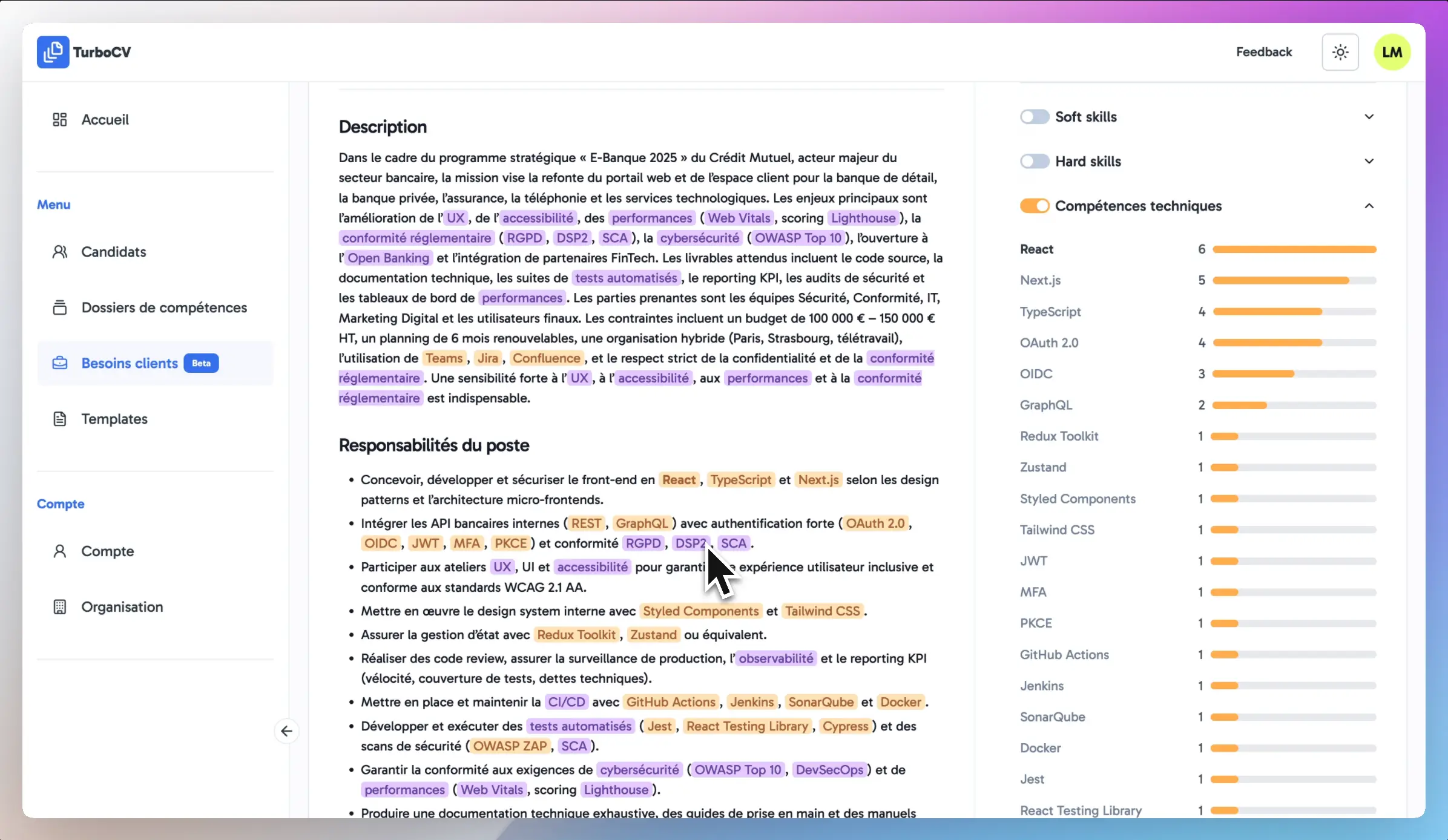Click the MFA row in skills list
Screen dimensions: 1448x840
(x=1198, y=592)
